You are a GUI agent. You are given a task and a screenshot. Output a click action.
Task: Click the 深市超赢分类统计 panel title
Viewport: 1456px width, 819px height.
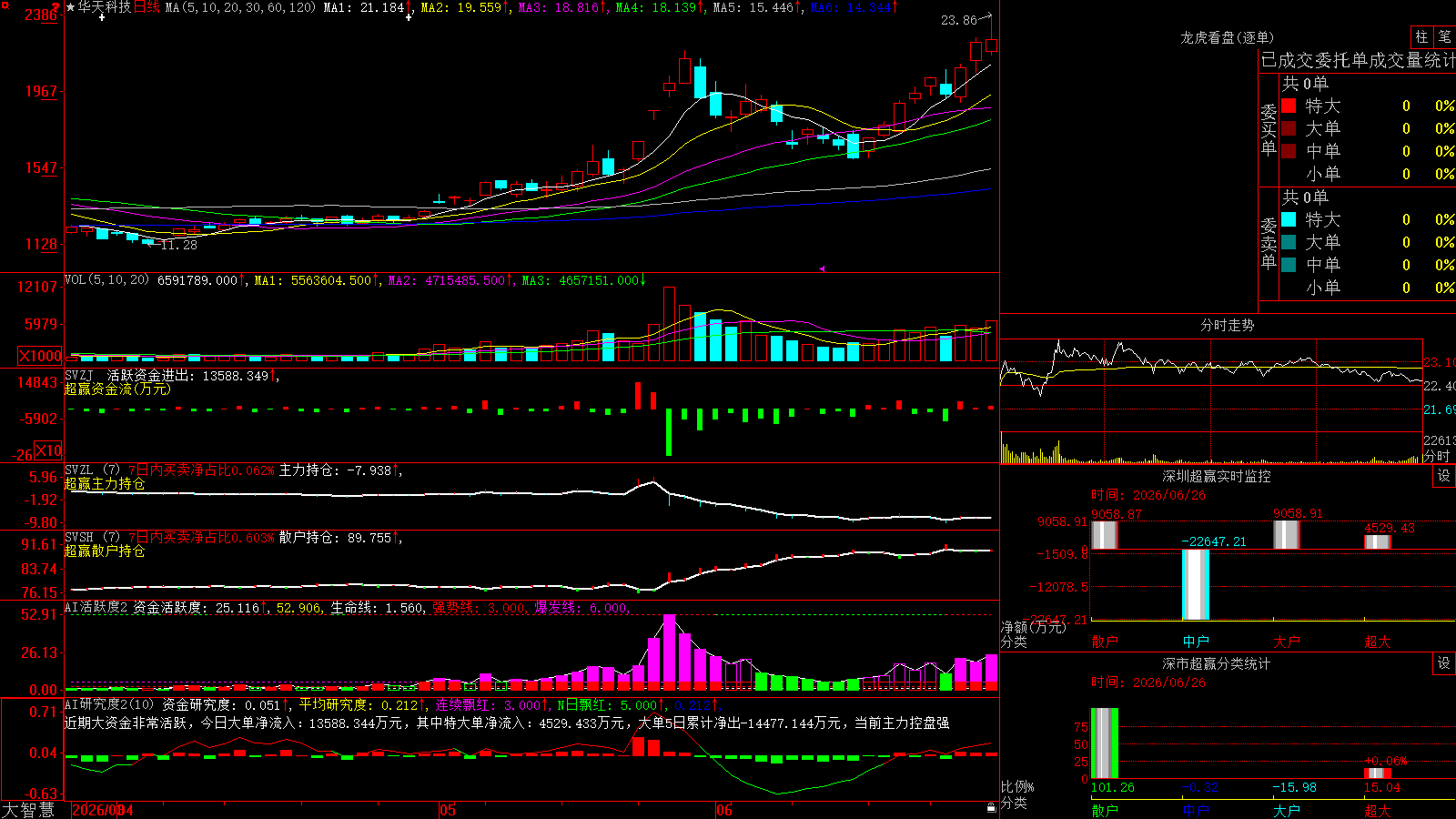click(1217, 663)
